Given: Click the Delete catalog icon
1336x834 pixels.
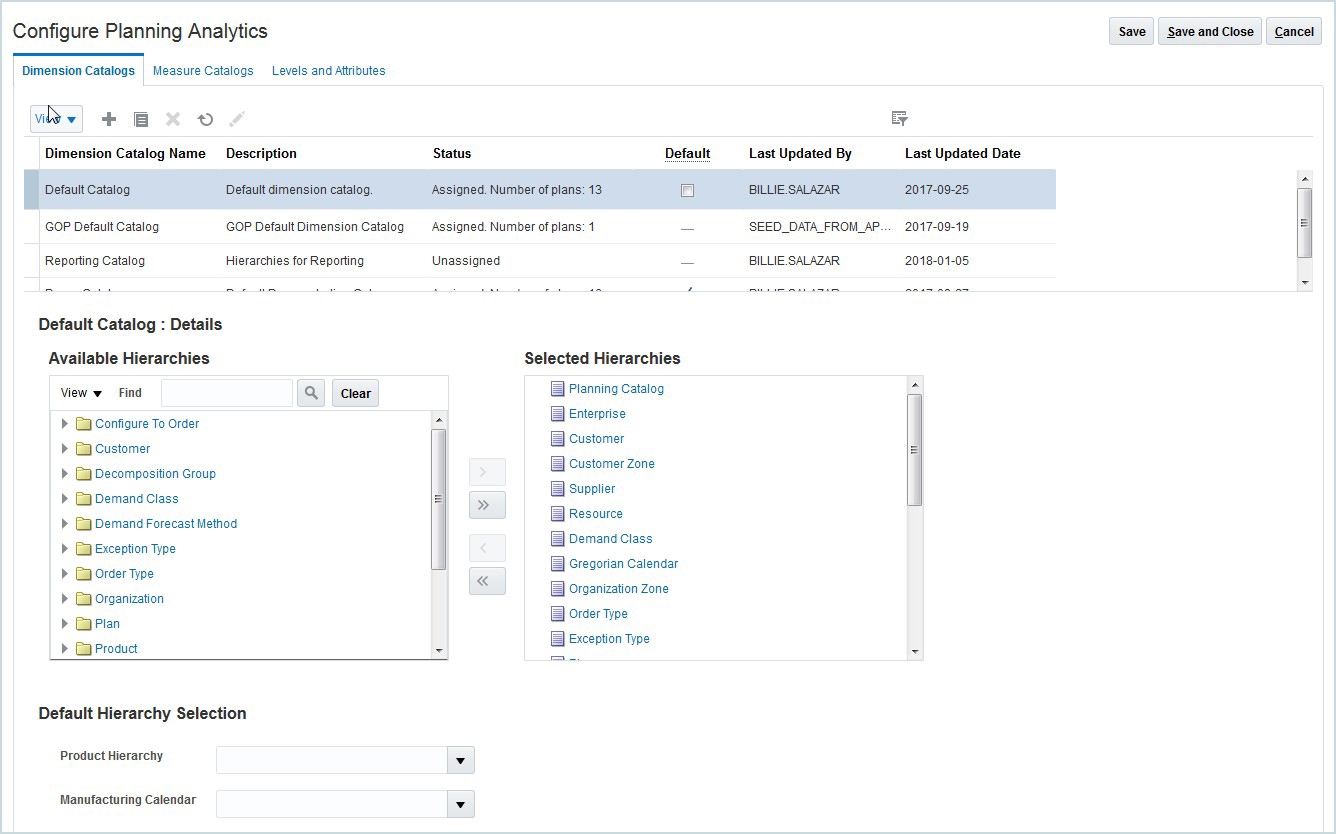Looking at the screenshot, I should pyautogui.click(x=172, y=119).
